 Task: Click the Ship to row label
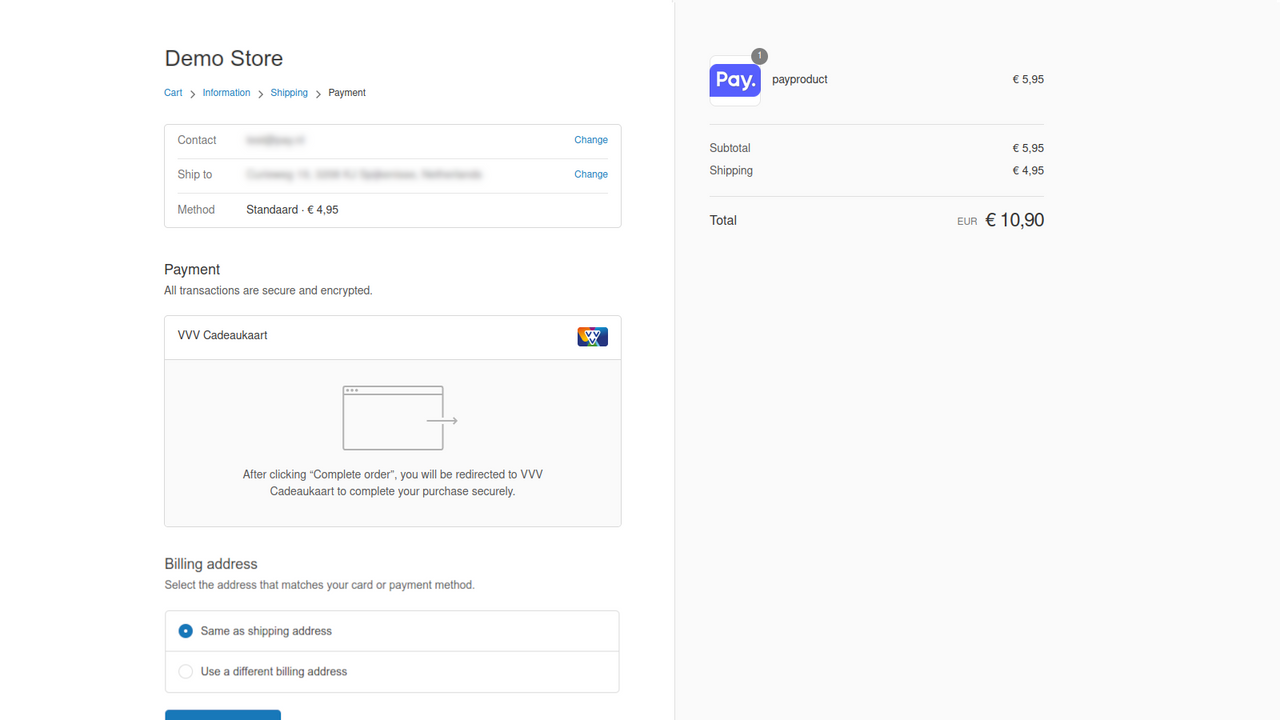coord(195,175)
